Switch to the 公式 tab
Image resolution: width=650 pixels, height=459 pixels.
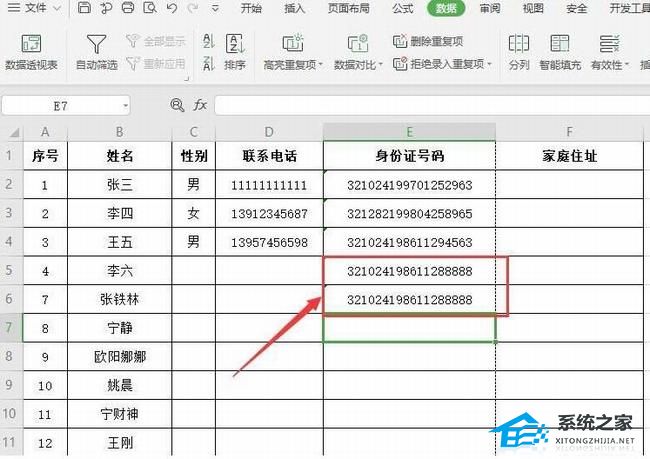click(x=403, y=8)
